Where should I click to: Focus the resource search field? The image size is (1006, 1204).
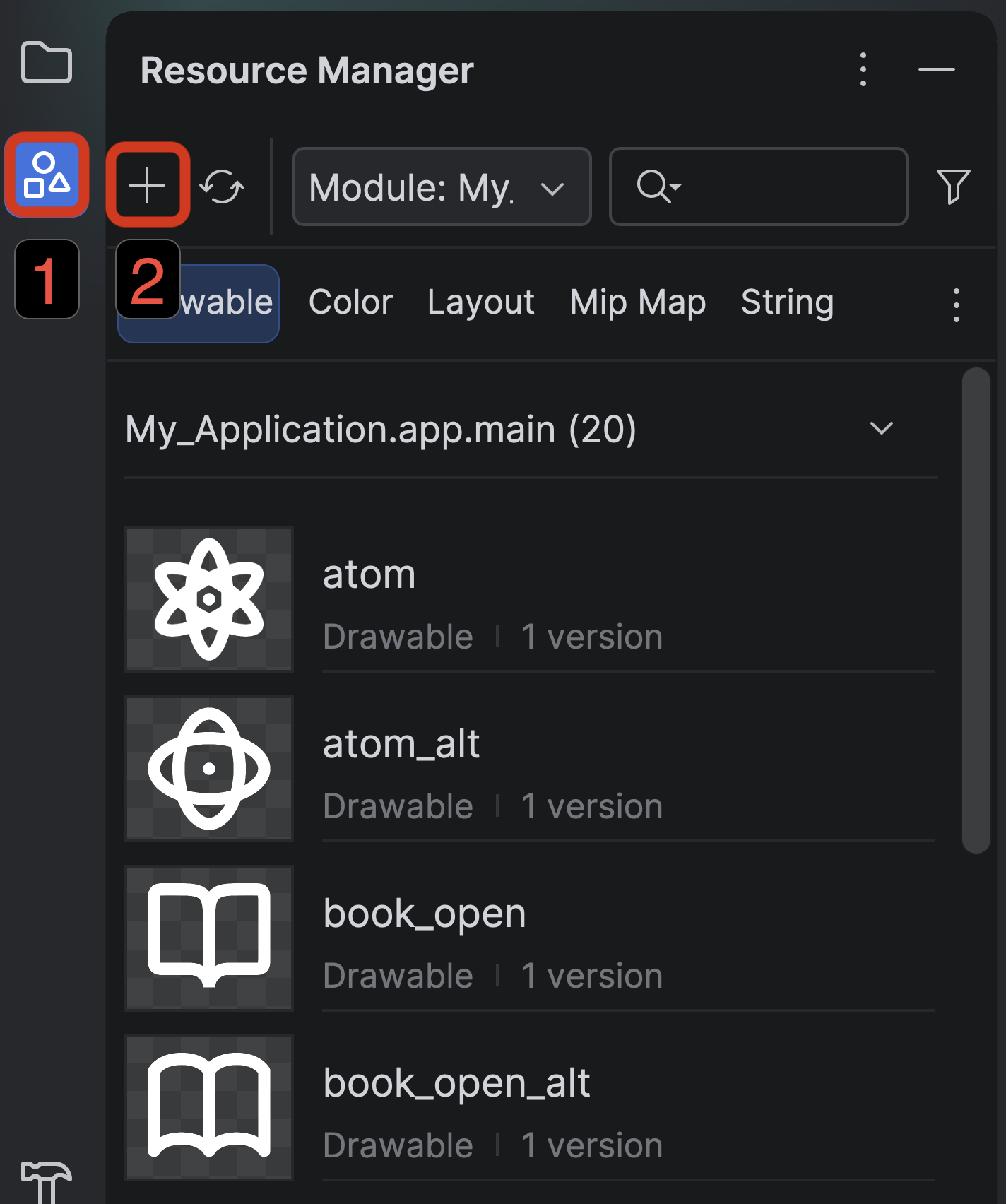pos(759,187)
